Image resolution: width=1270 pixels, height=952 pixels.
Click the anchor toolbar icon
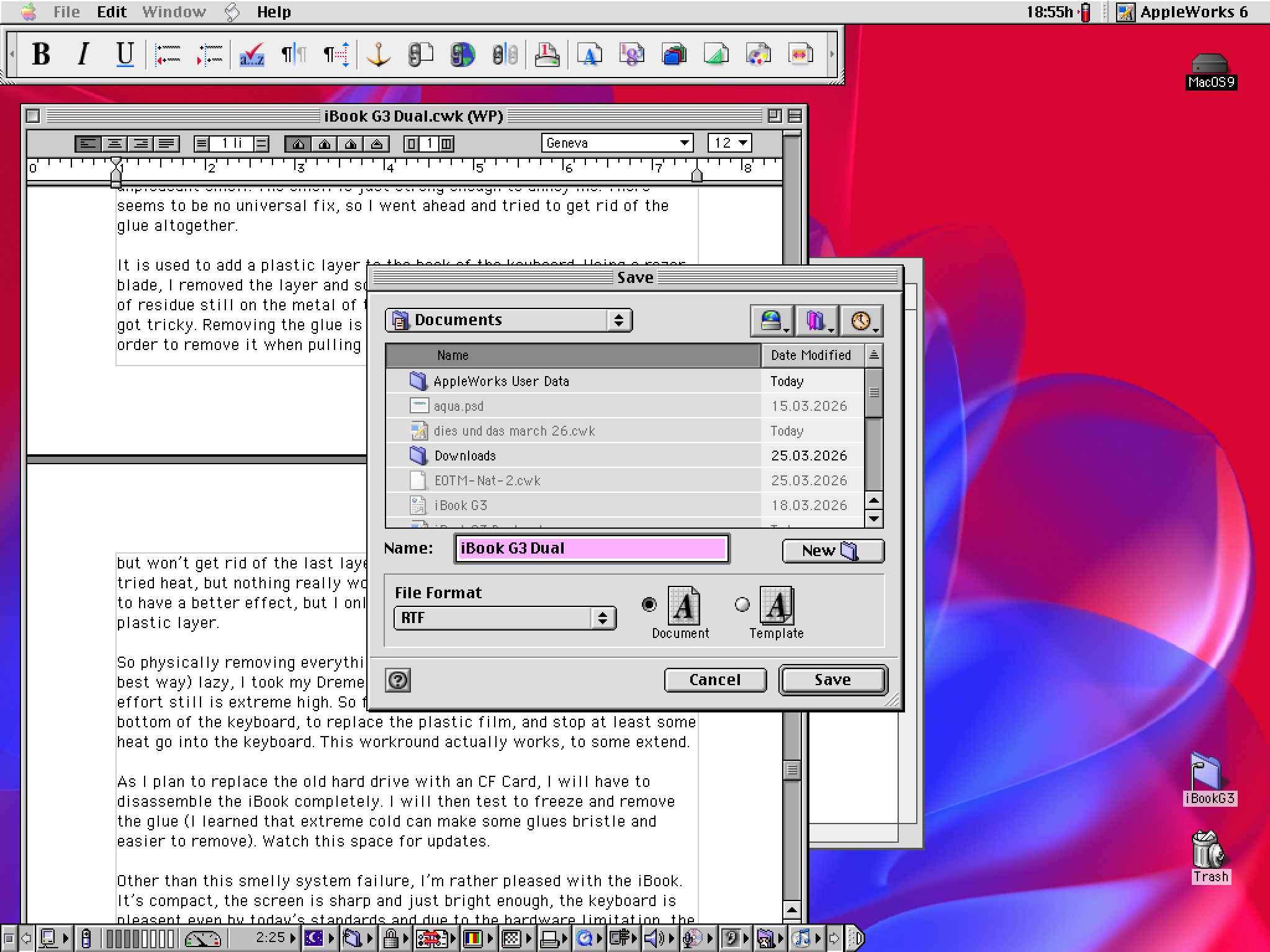tap(379, 55)
